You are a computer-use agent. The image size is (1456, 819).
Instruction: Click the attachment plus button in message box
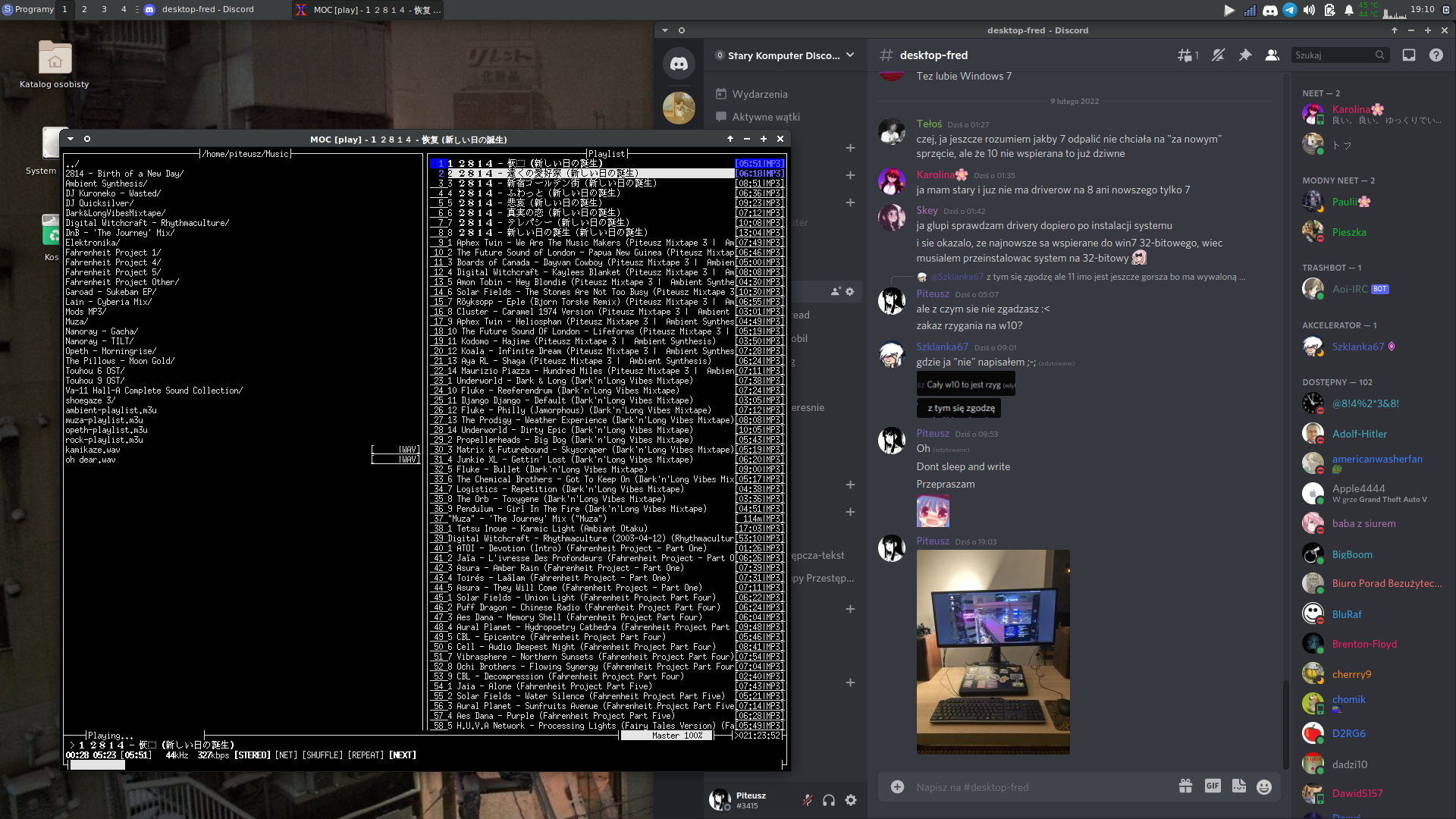897,787
